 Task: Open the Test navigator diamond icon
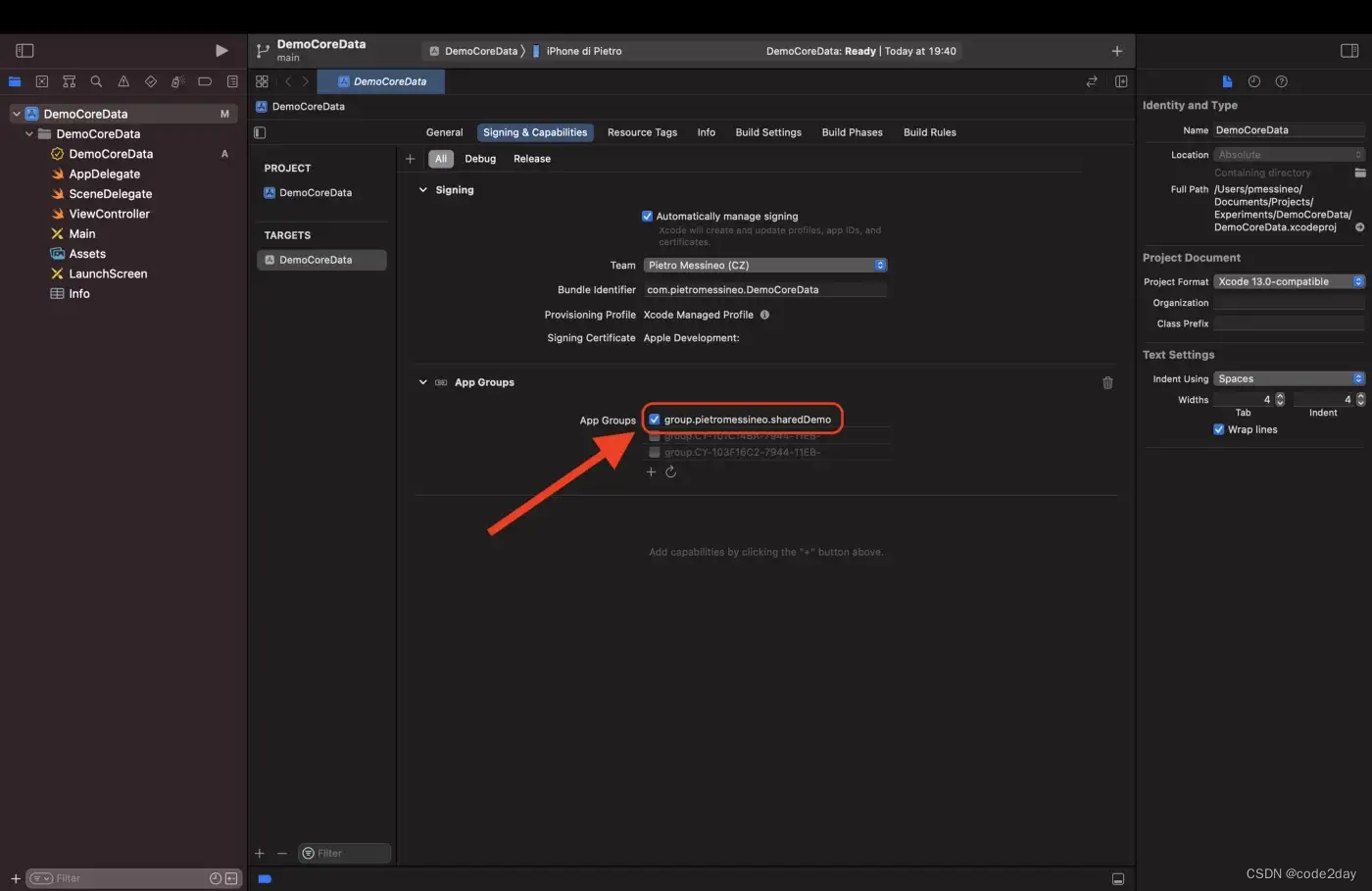tap(151, 81)
